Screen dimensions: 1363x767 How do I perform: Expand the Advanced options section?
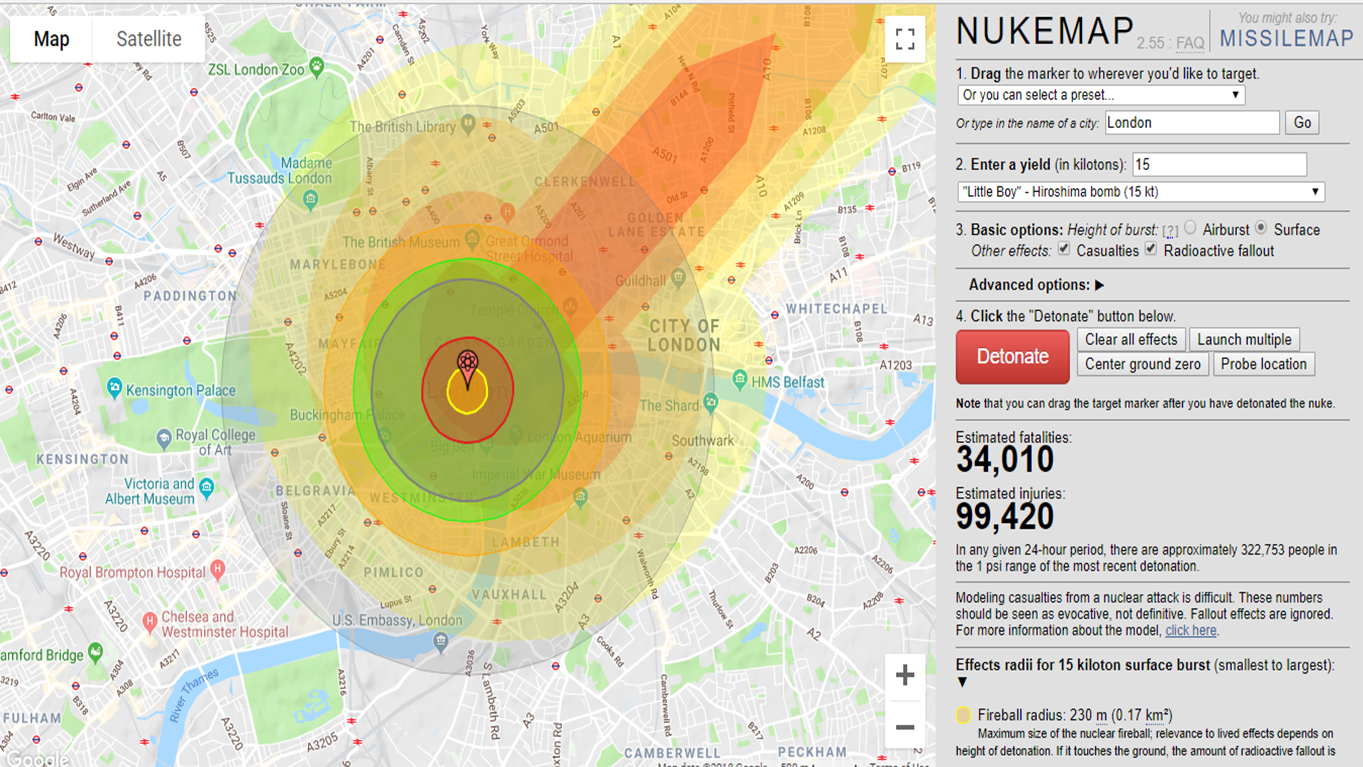(x=1030, y=284)
